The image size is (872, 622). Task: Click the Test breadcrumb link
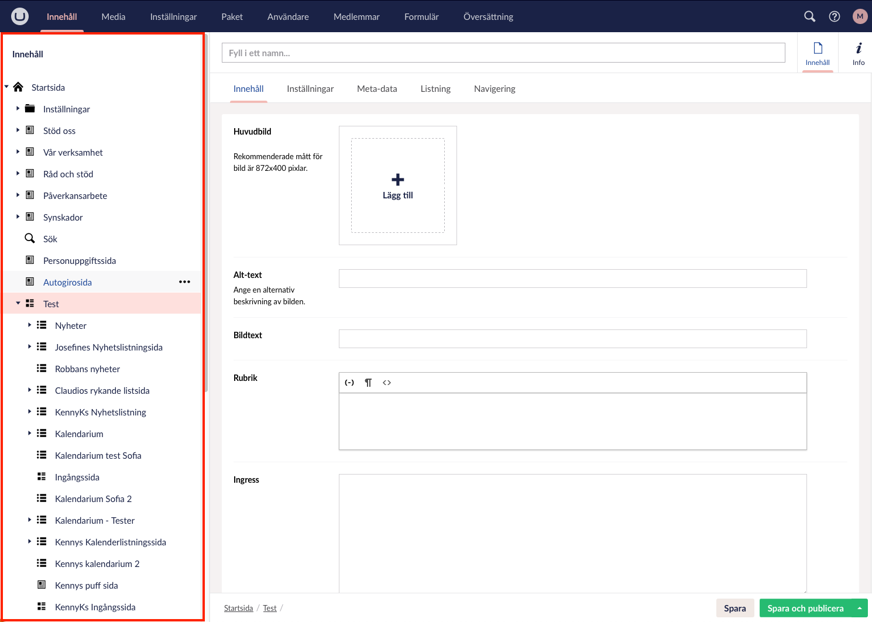tap(270, 608)
